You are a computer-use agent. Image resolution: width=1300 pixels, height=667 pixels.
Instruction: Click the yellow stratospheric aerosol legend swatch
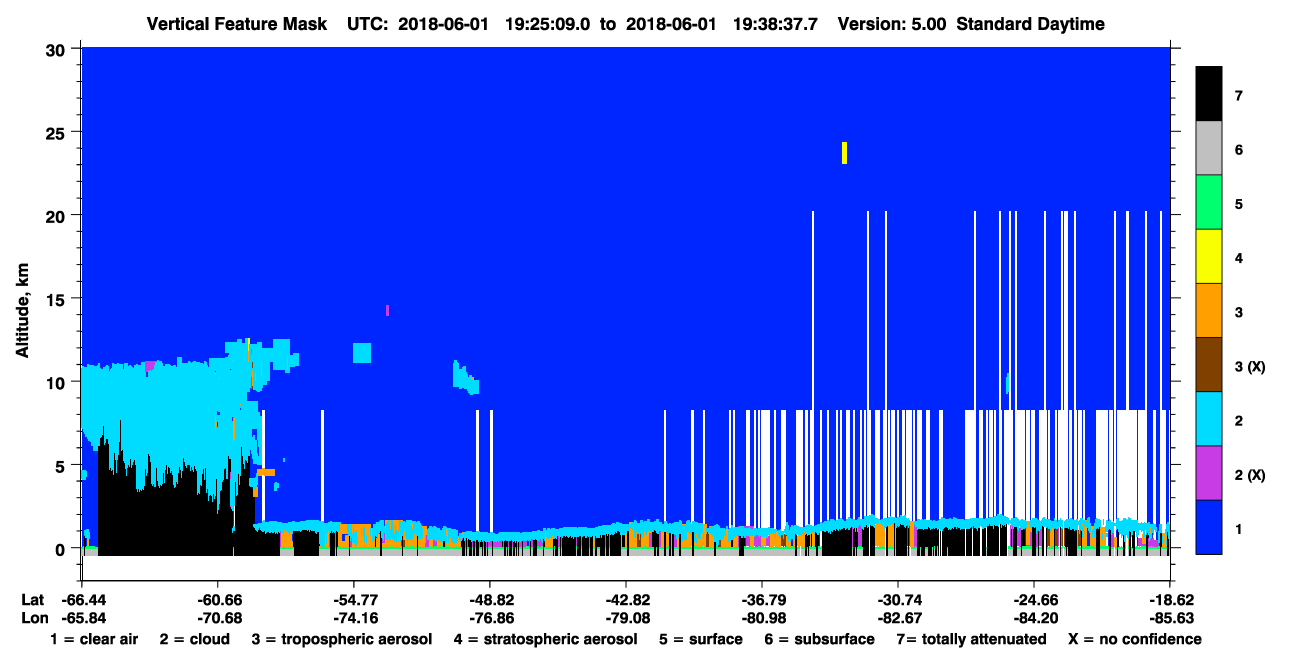[x=1209, y=257]
